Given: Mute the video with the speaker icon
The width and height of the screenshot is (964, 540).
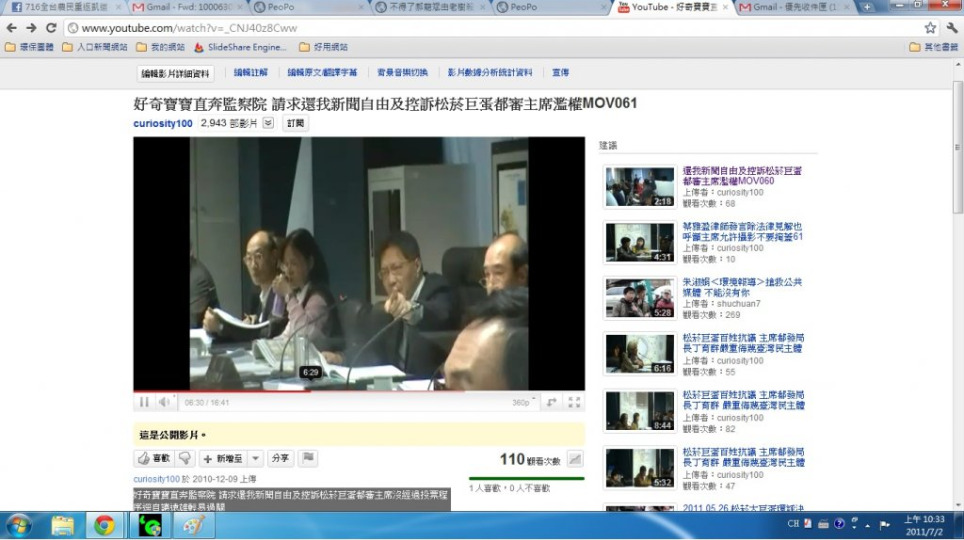Looking at the screenshot, I should coord(164,402).
